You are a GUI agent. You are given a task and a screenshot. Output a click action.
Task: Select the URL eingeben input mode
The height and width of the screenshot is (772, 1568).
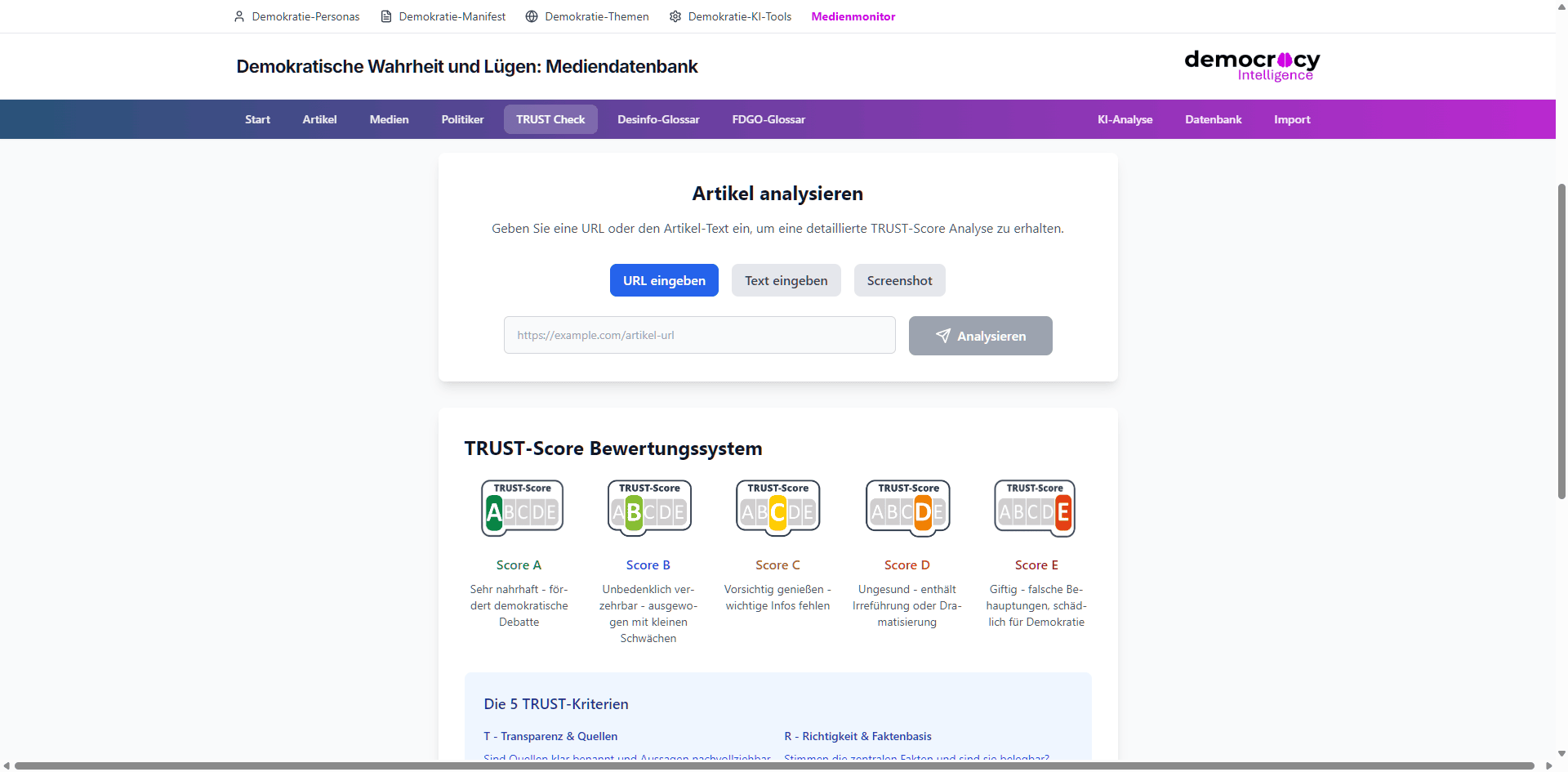(664, 280)
